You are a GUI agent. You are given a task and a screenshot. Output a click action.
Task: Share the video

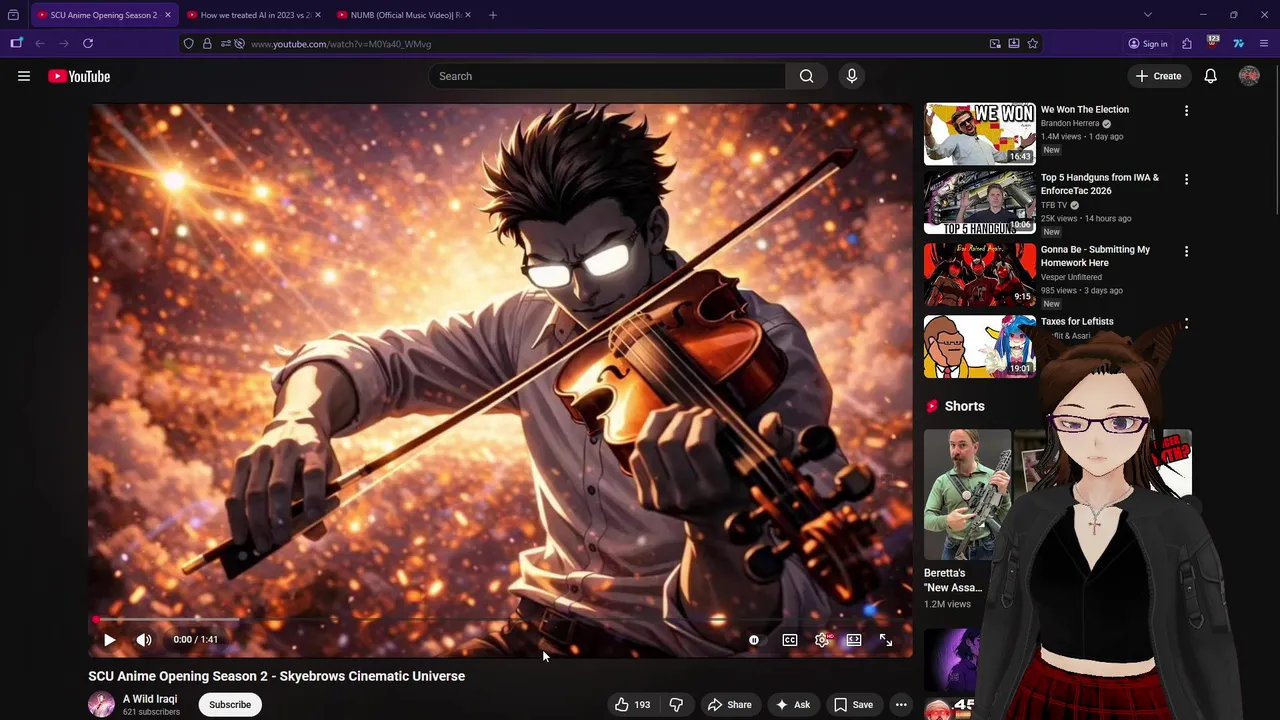coord(730,705)
